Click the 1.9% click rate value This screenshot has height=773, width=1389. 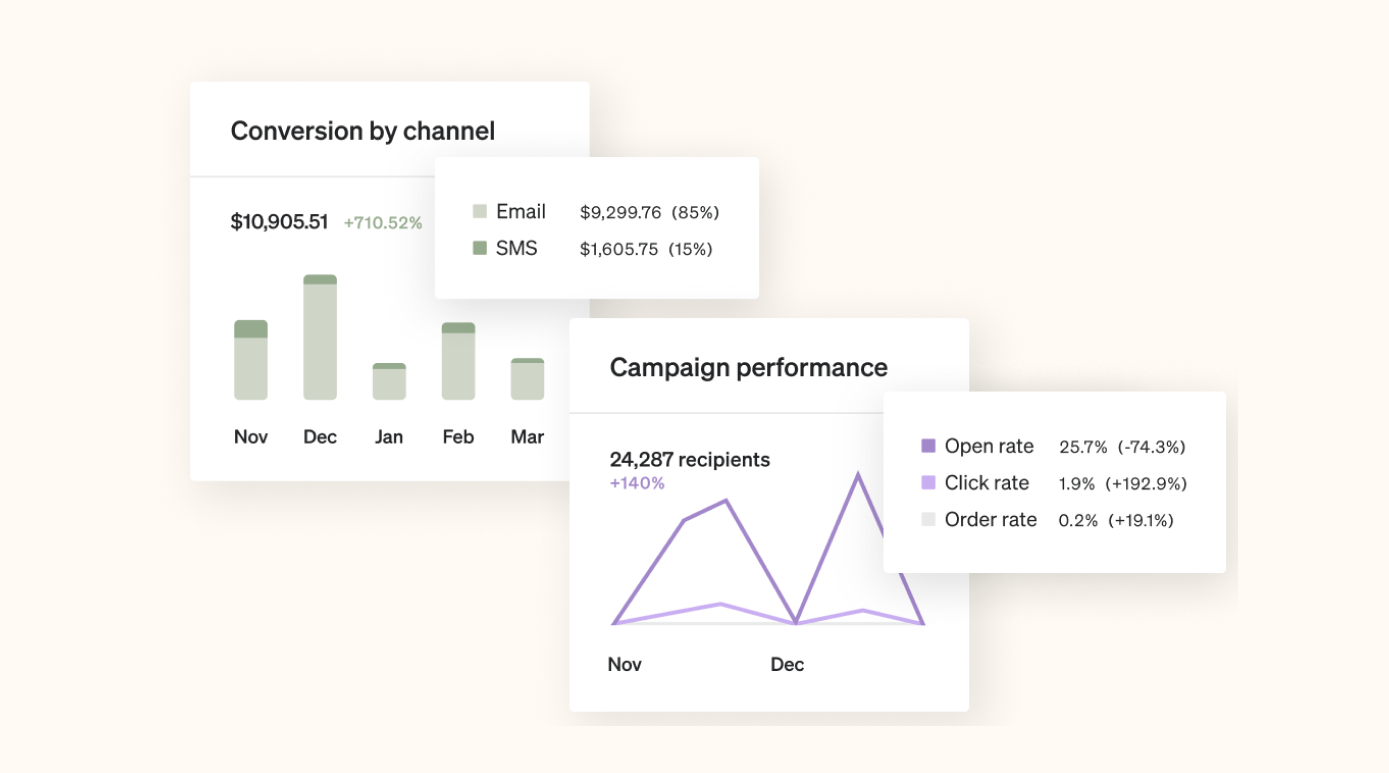pyautogui.click(x=1077, y=484)
